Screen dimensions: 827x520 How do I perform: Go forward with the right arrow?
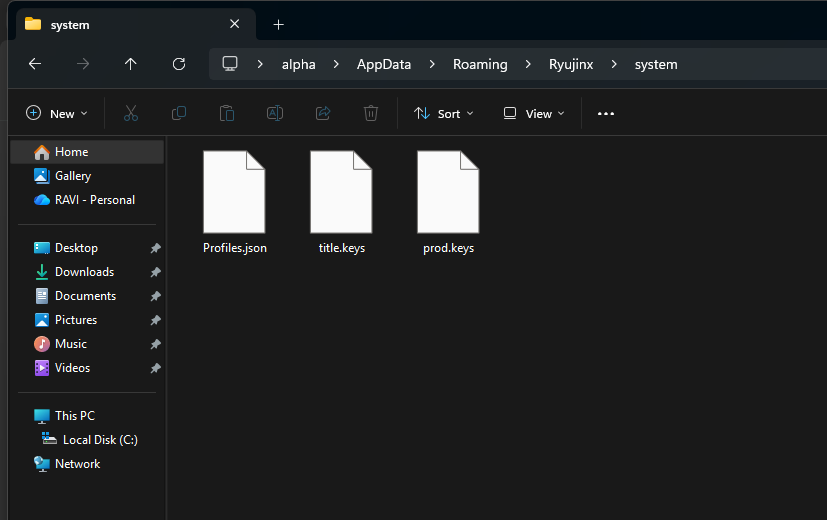[83, 64]
